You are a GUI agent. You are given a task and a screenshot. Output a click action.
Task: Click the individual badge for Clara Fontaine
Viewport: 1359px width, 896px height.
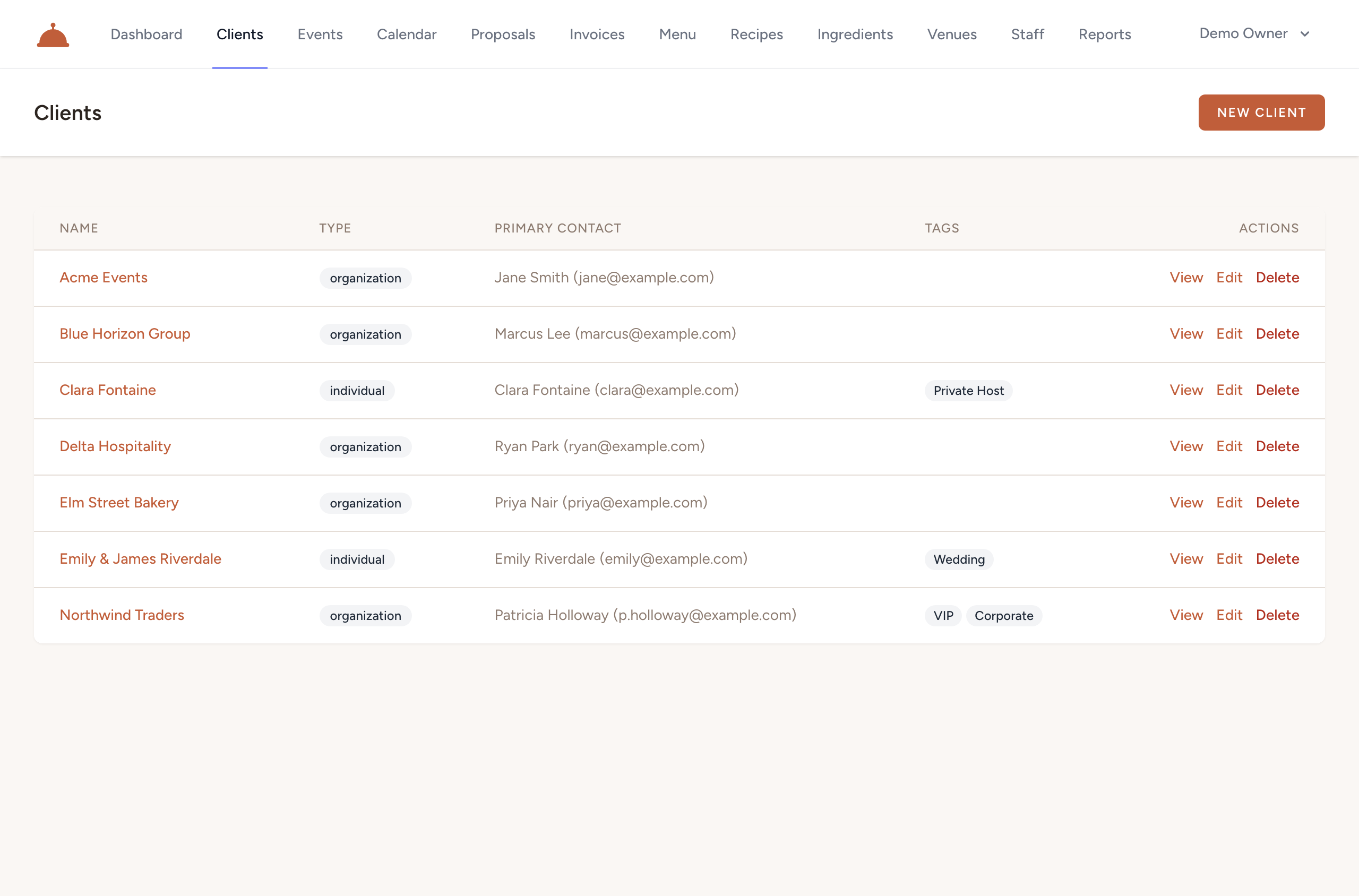pos(357,391)
